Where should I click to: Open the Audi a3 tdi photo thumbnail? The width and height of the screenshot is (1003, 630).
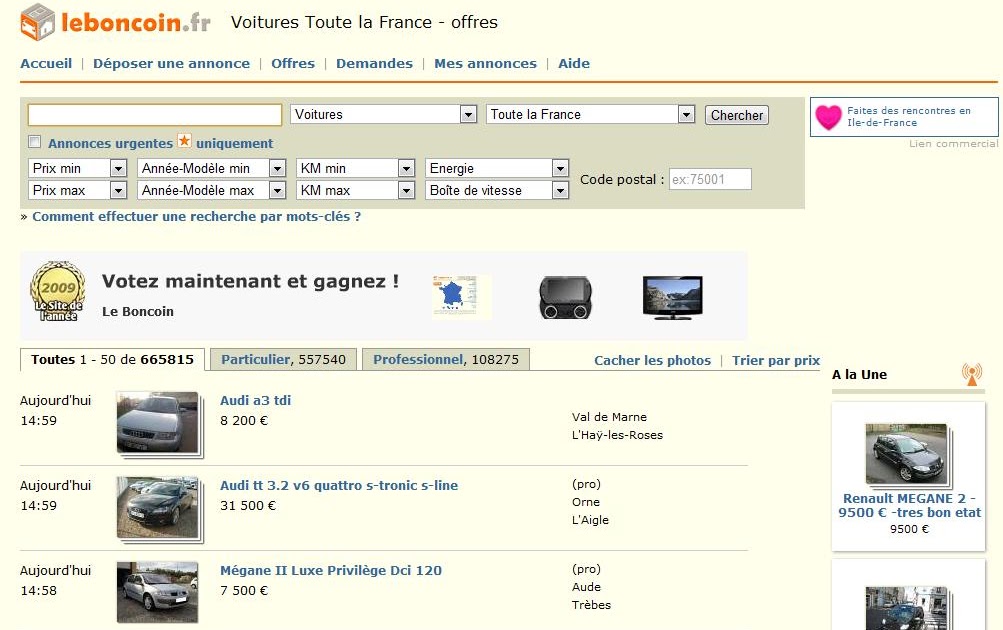click(x=159, y=424)
